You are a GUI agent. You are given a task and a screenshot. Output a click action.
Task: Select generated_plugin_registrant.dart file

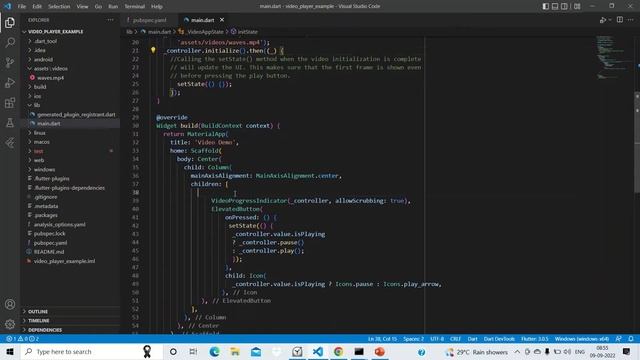76,115
